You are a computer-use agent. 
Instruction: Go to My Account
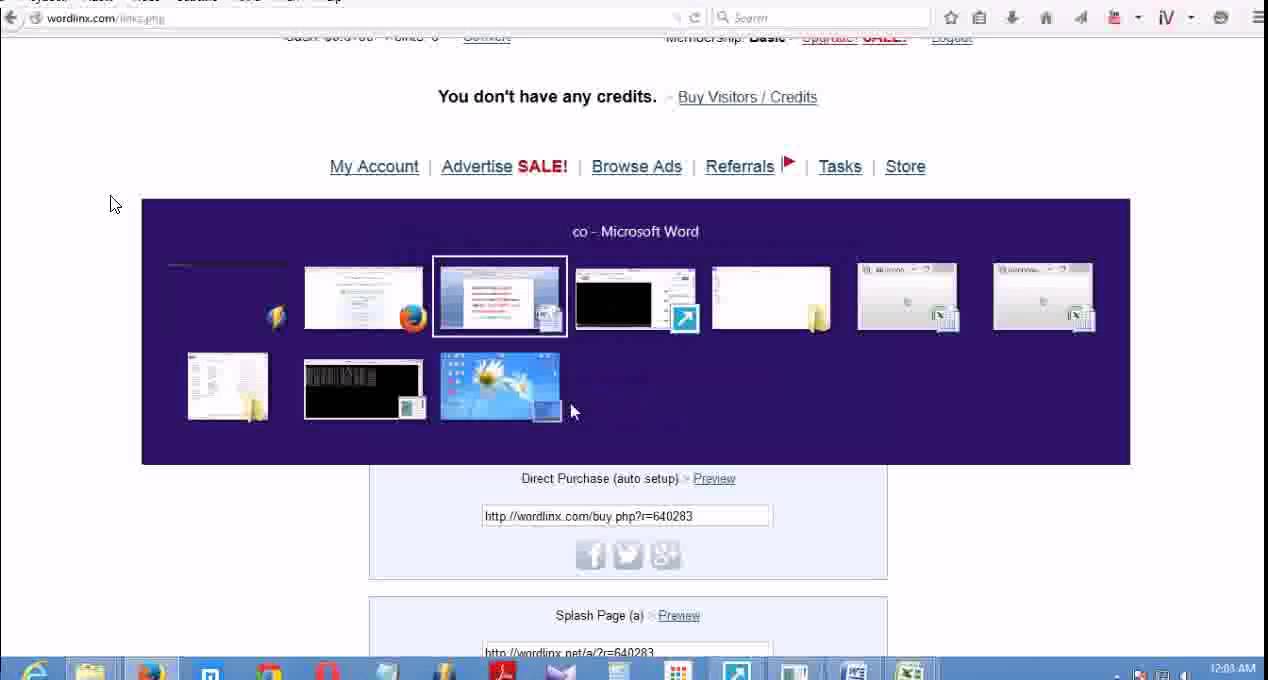click(x=374, y=167)
